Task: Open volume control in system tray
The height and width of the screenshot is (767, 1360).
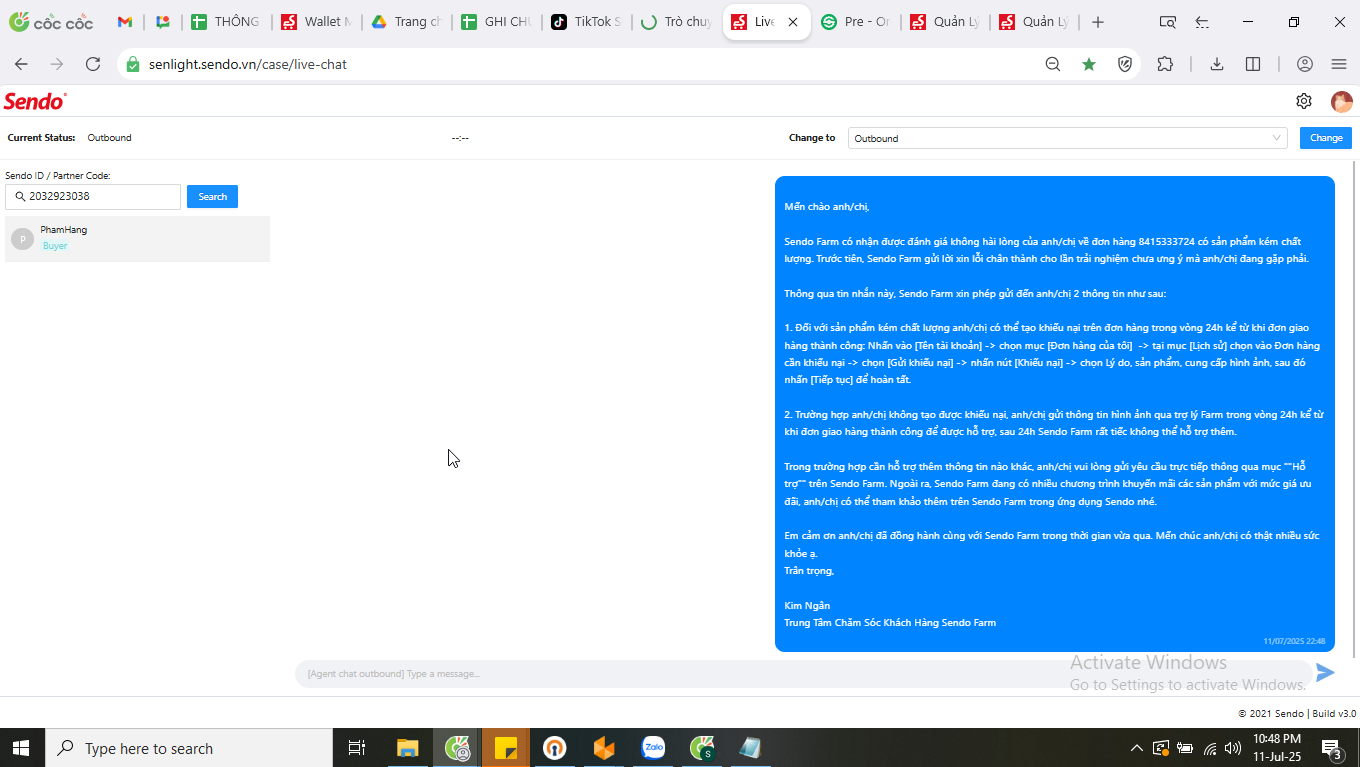Action: 1235,748
